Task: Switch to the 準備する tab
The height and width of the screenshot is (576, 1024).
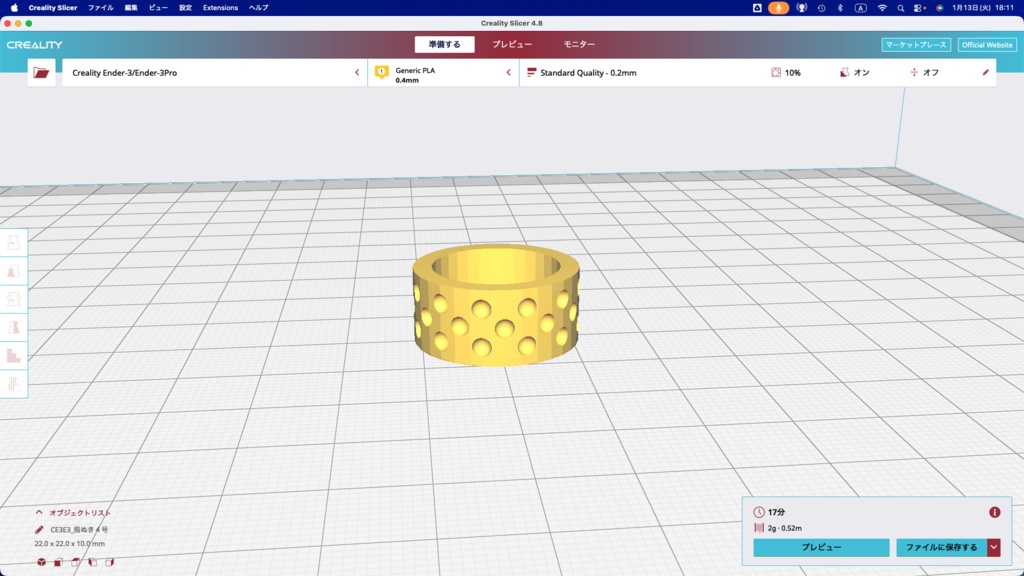Action: [x=445, y=44]
